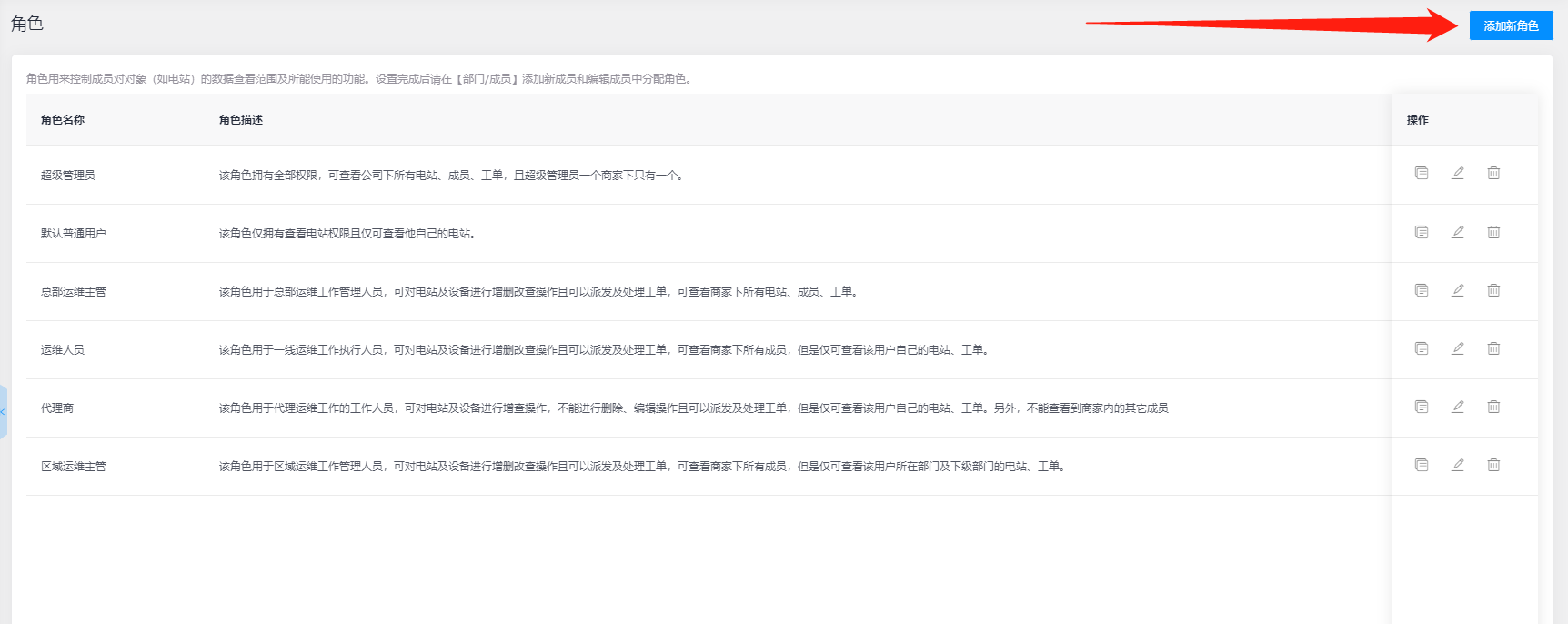The image size is (1568, 624).
Task: Delete the 区域运维主管 role
Action: [1493, 465]
